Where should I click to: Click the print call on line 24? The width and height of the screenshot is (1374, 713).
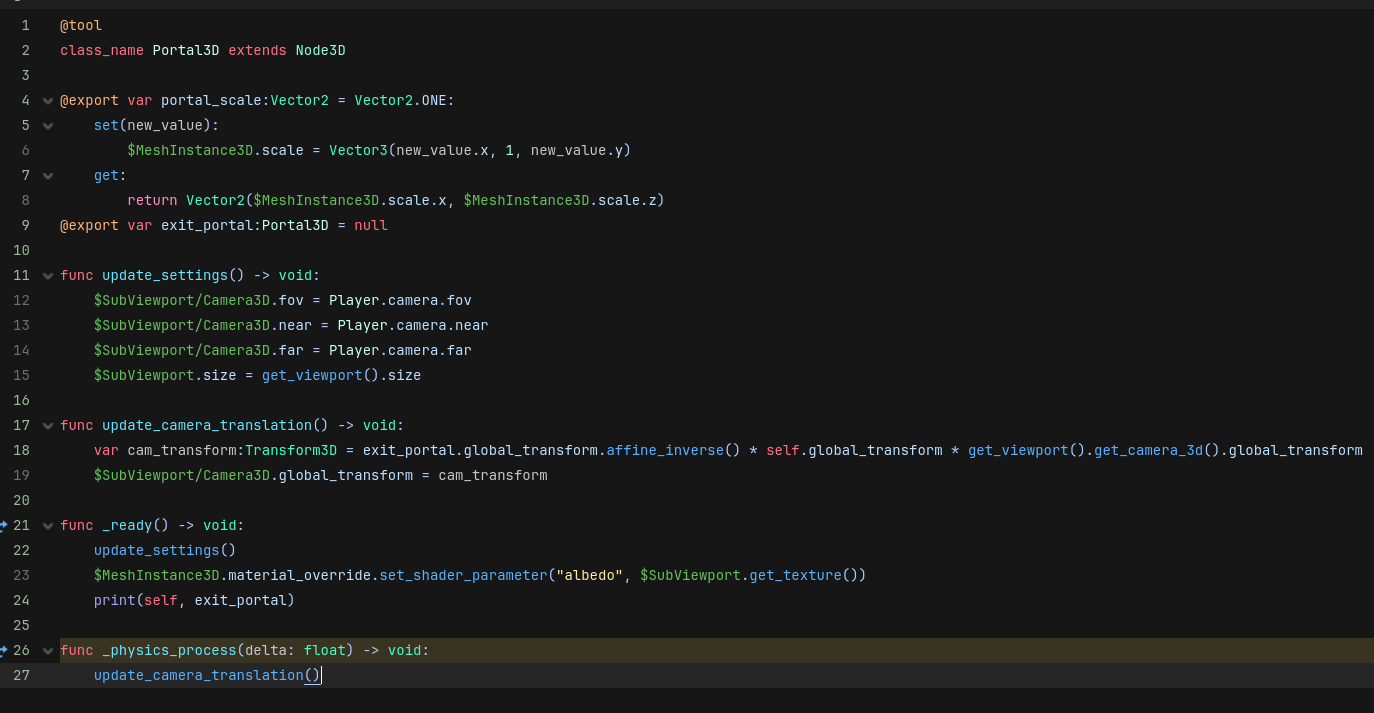(114, 600)
